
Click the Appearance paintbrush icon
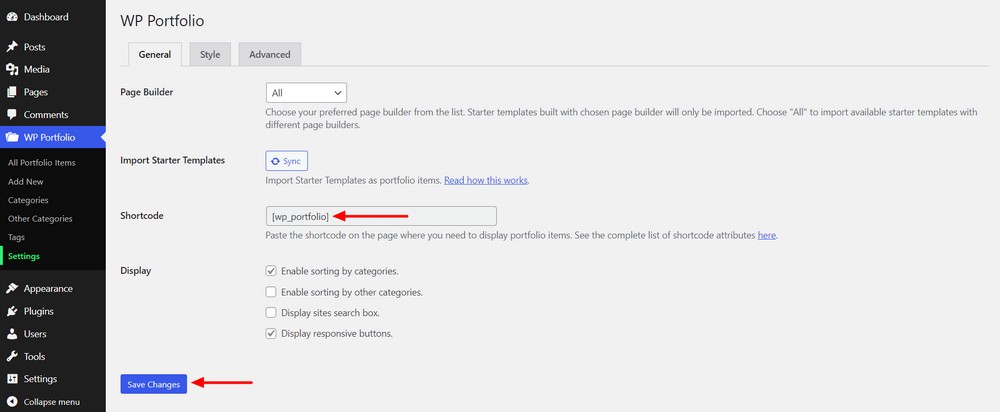[11, 289]
